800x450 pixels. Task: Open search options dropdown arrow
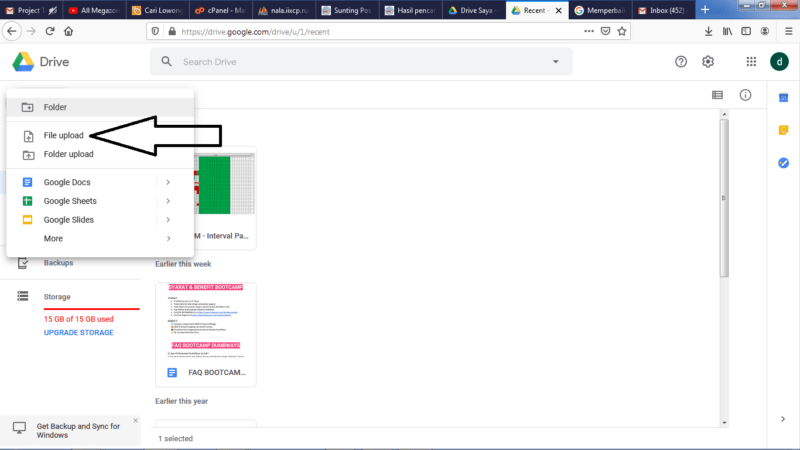[x=555, y=62]
